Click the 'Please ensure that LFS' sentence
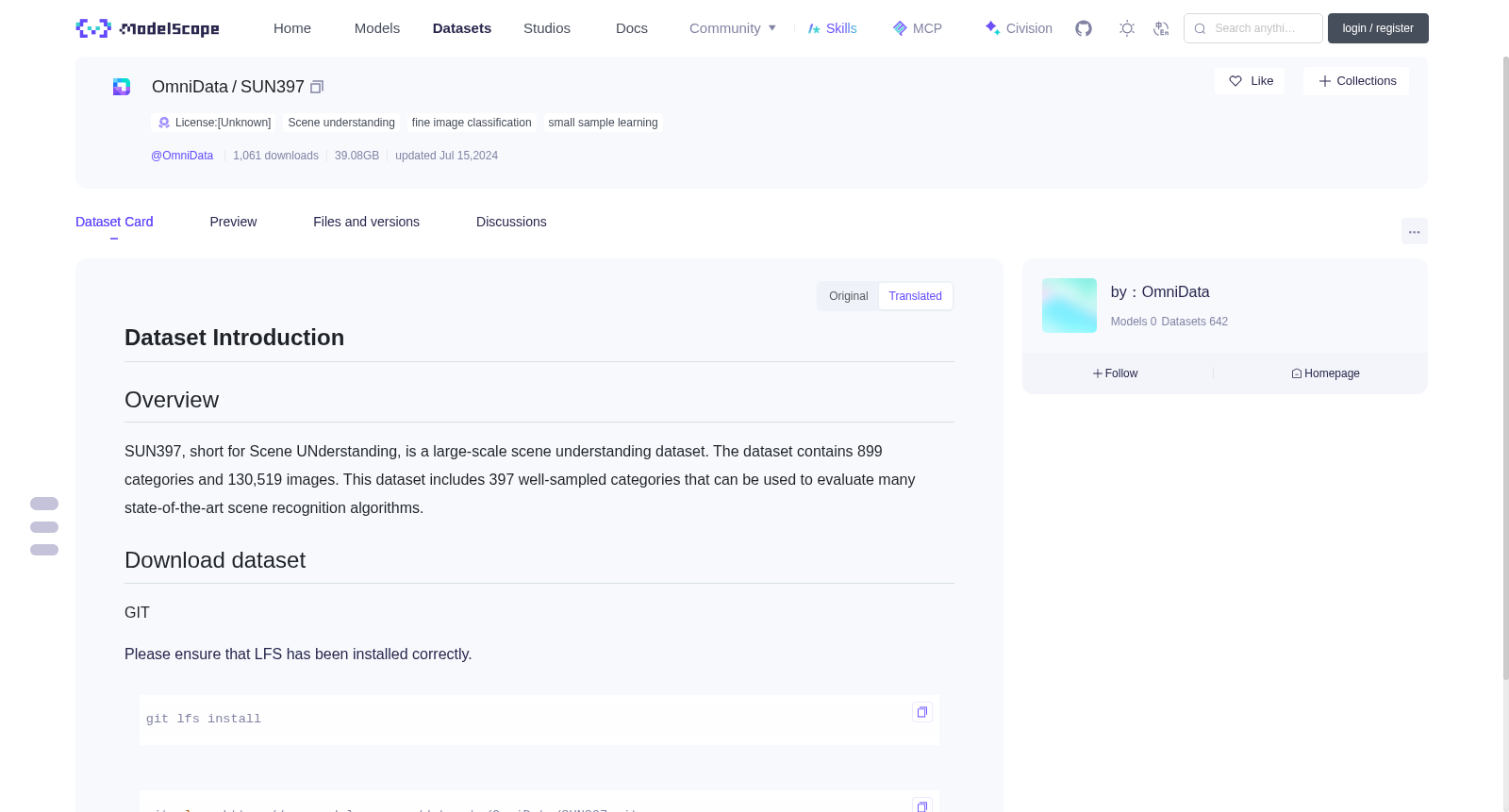 [298, 655]
